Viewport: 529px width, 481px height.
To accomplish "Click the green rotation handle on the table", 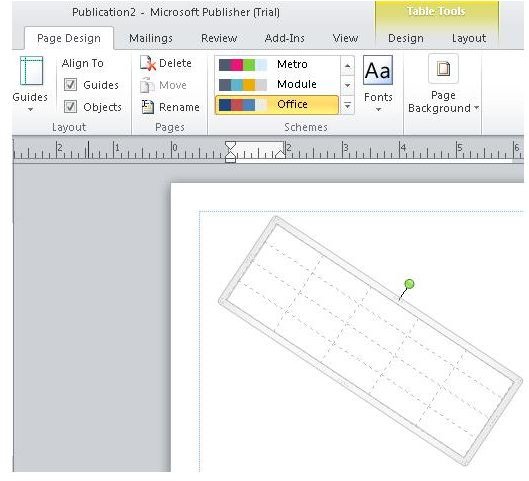I will [409, 284].
